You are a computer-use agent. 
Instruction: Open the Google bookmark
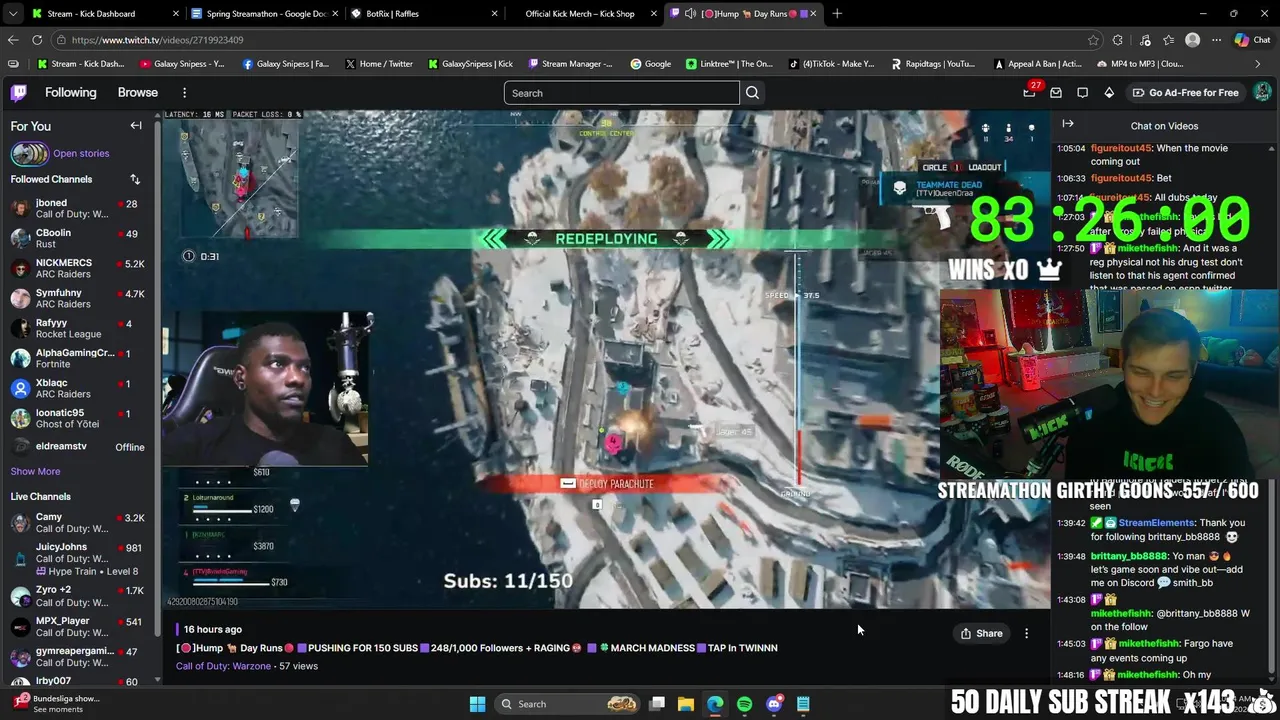(x=650, y=64)
